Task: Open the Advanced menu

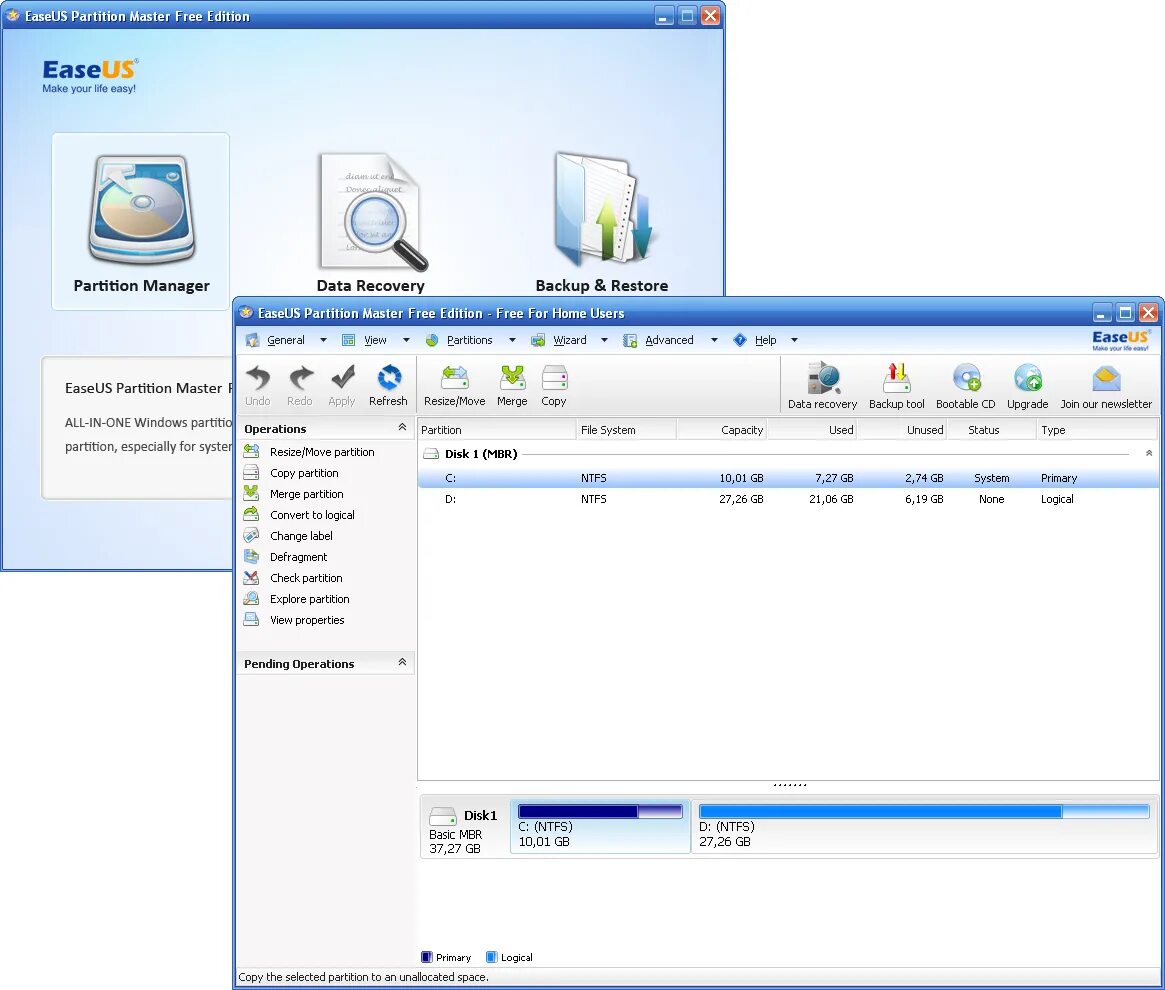Action: [669, 340]
